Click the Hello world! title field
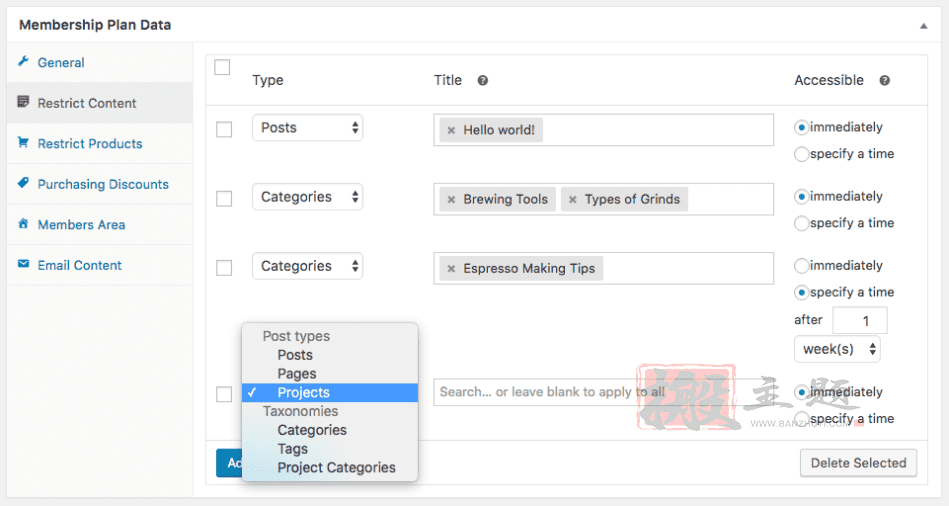The height and width of the screenshot is (506, 949). pyautogui.click(x=603, y=130)
